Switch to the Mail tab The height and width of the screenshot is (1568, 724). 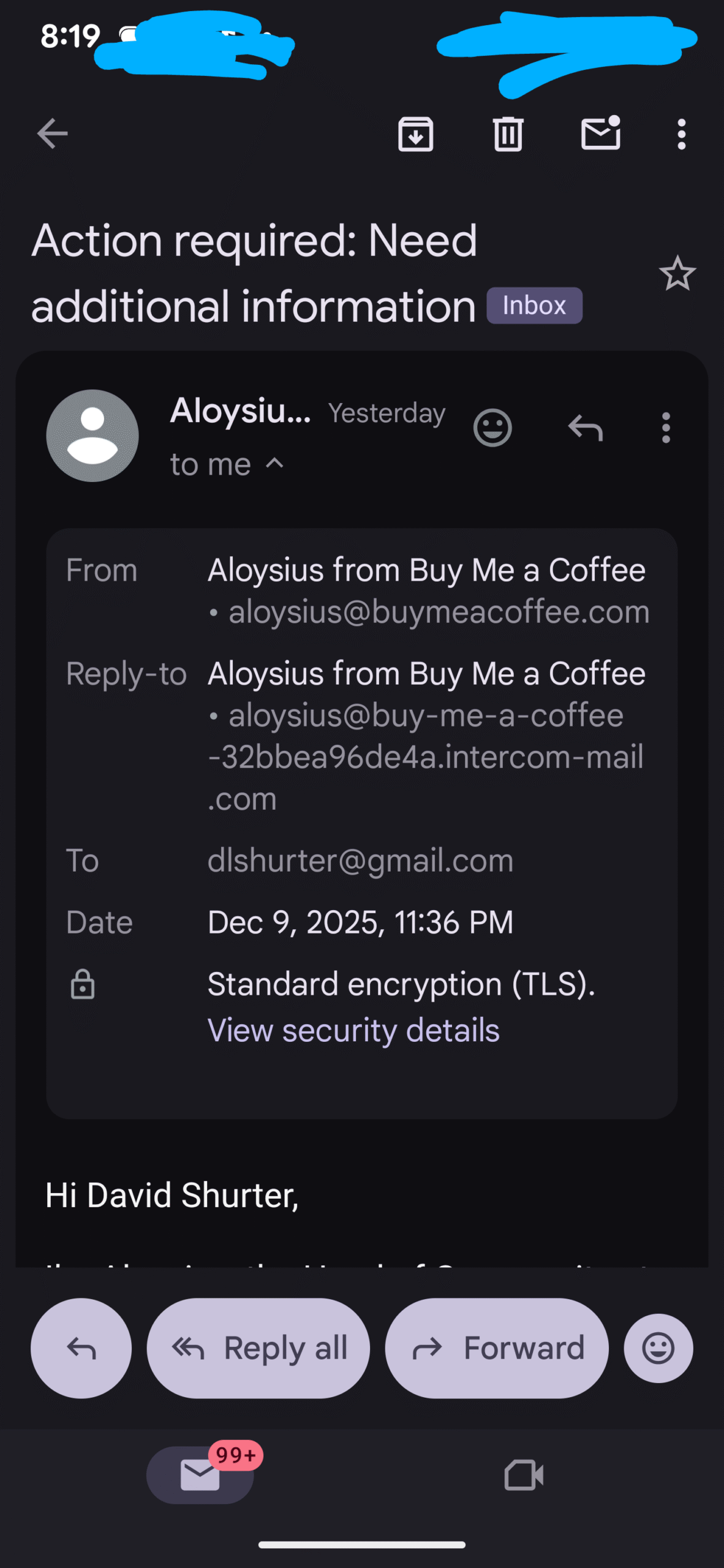point(200,1475)
